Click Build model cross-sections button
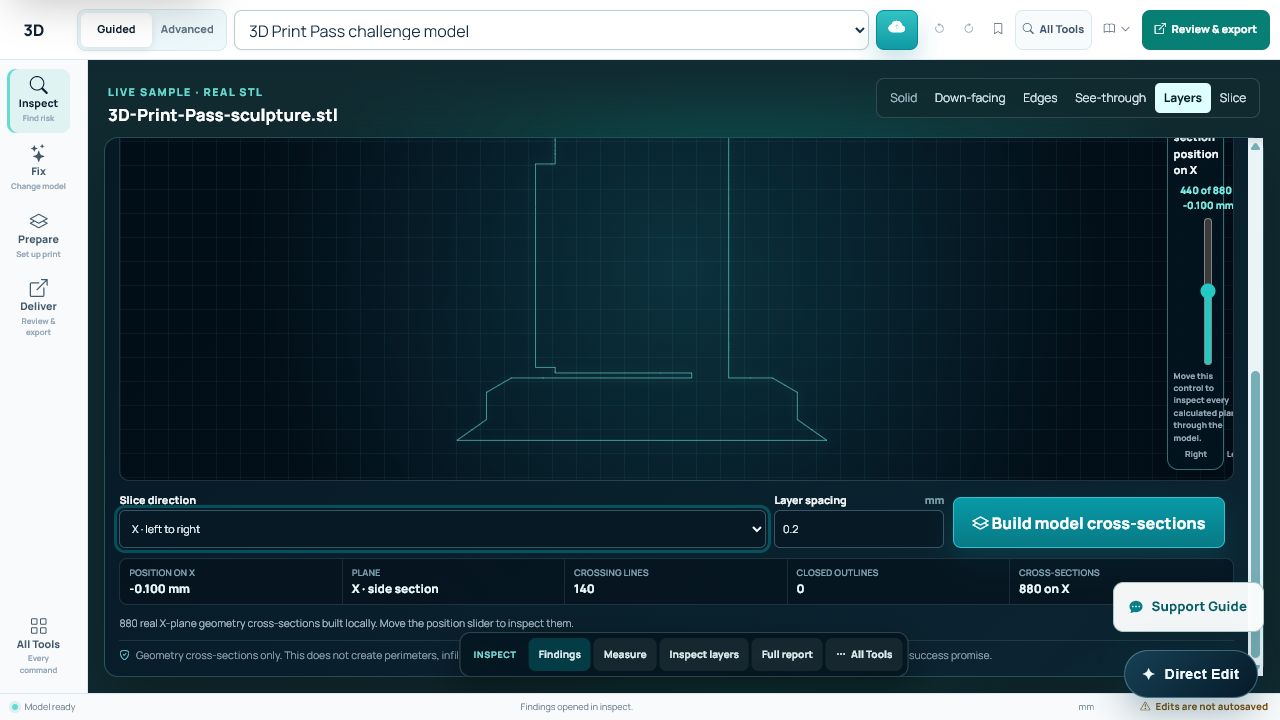Image resolution: width=1280 pixels, height=720 pixels. (x=1089, y=523)
